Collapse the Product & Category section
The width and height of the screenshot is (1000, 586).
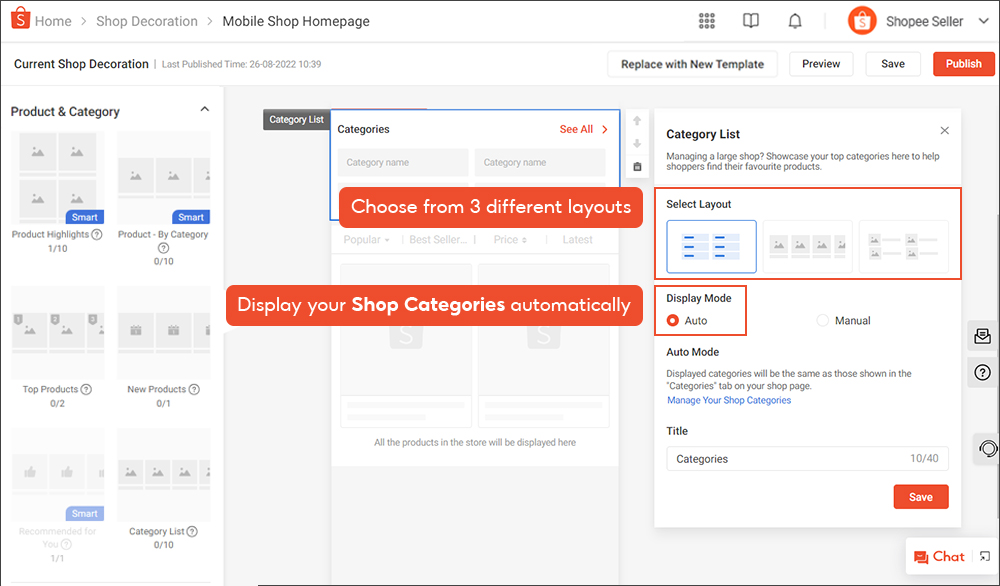tap(205, 110)
